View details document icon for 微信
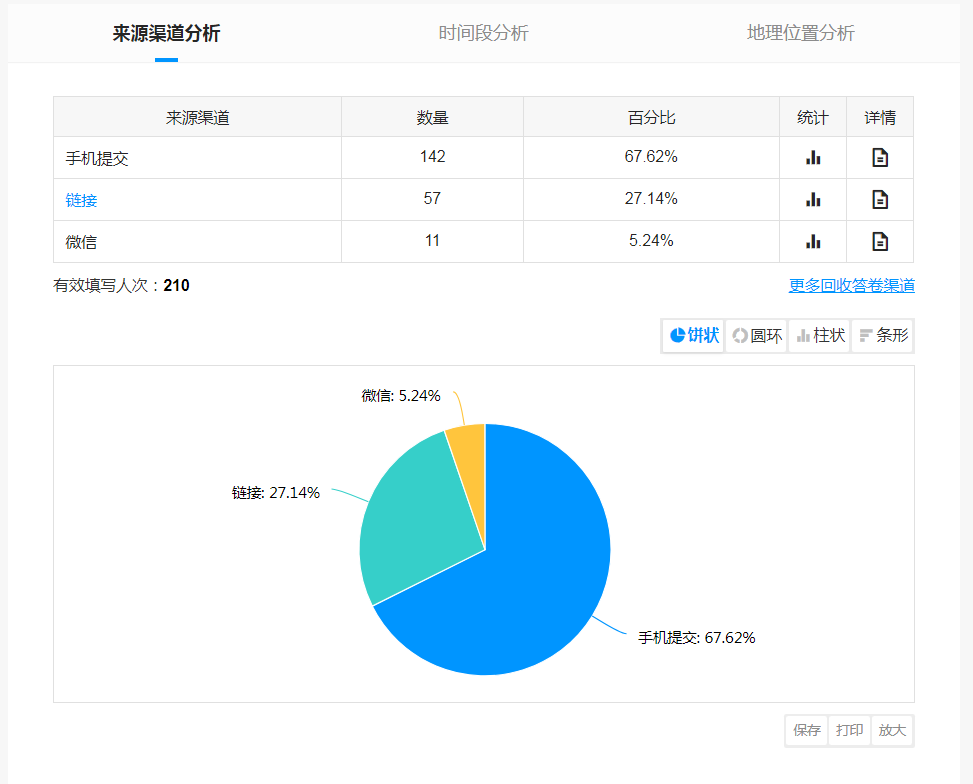Viewport: 973px width, 784px height. pos(880,241)
